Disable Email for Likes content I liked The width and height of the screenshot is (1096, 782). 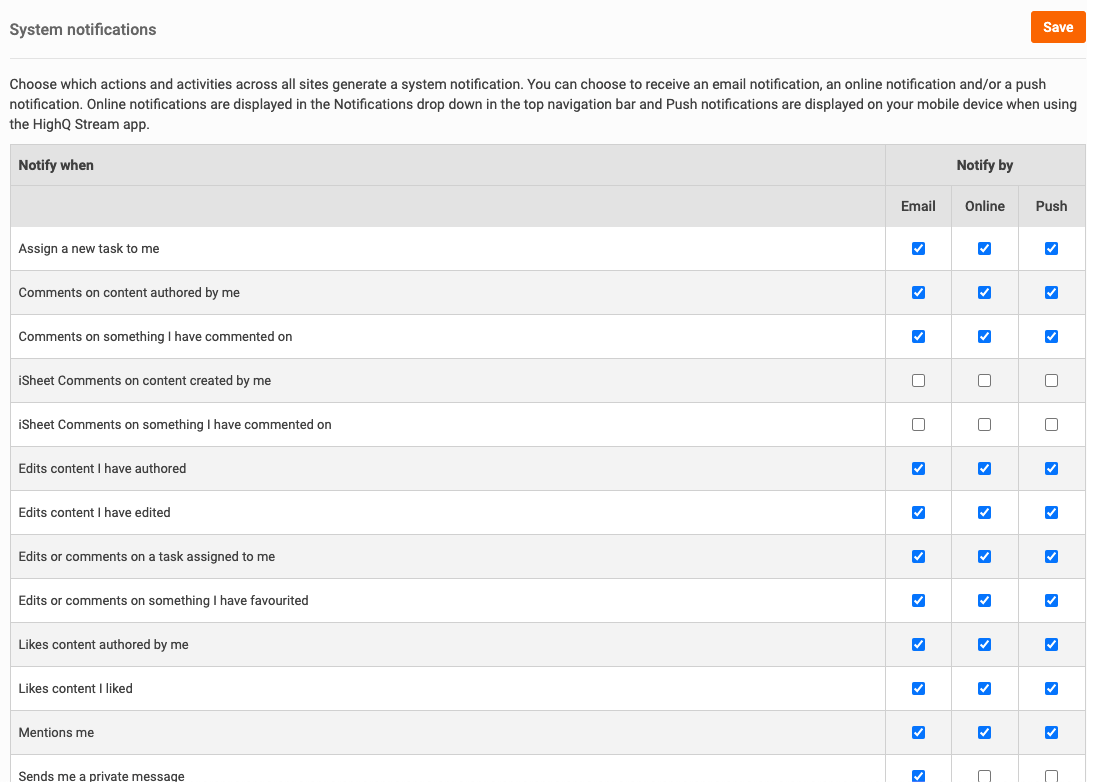pyautogui.click(x=918, y=689)
